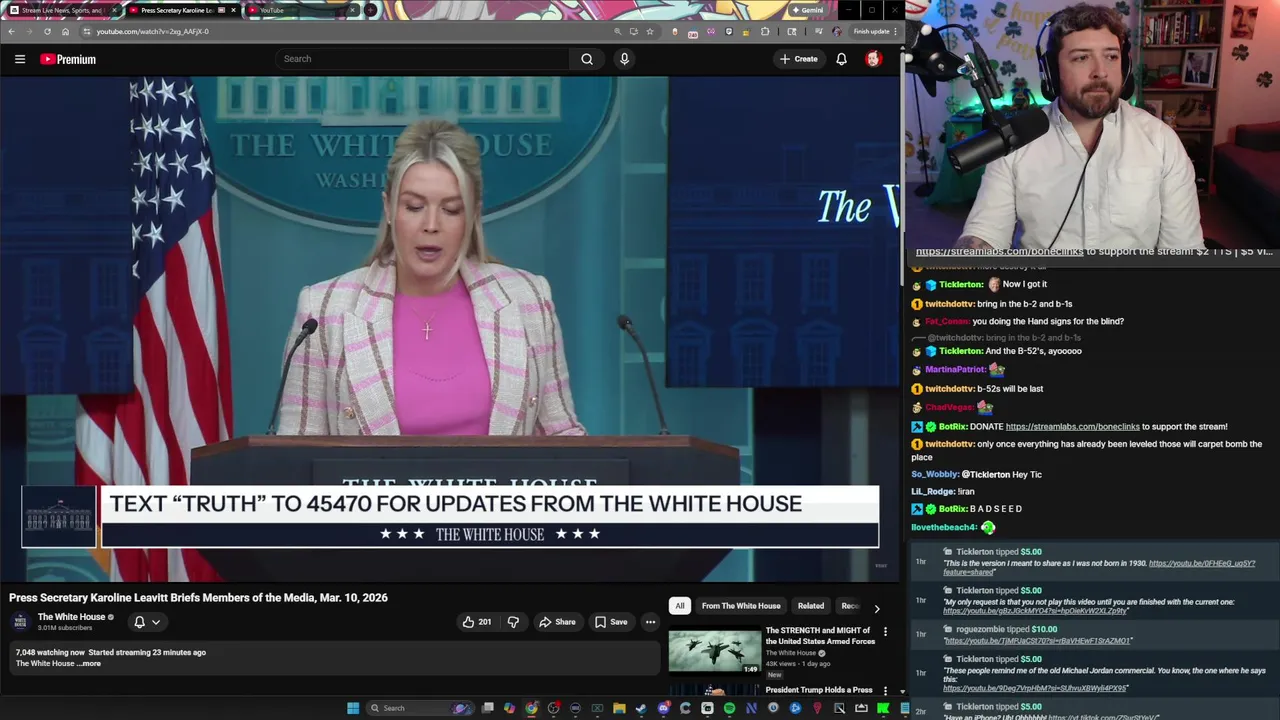This screenshot has height=720, width=1280.
Task: Open President Trump Holds a Press video title
Action: point(819,690)
